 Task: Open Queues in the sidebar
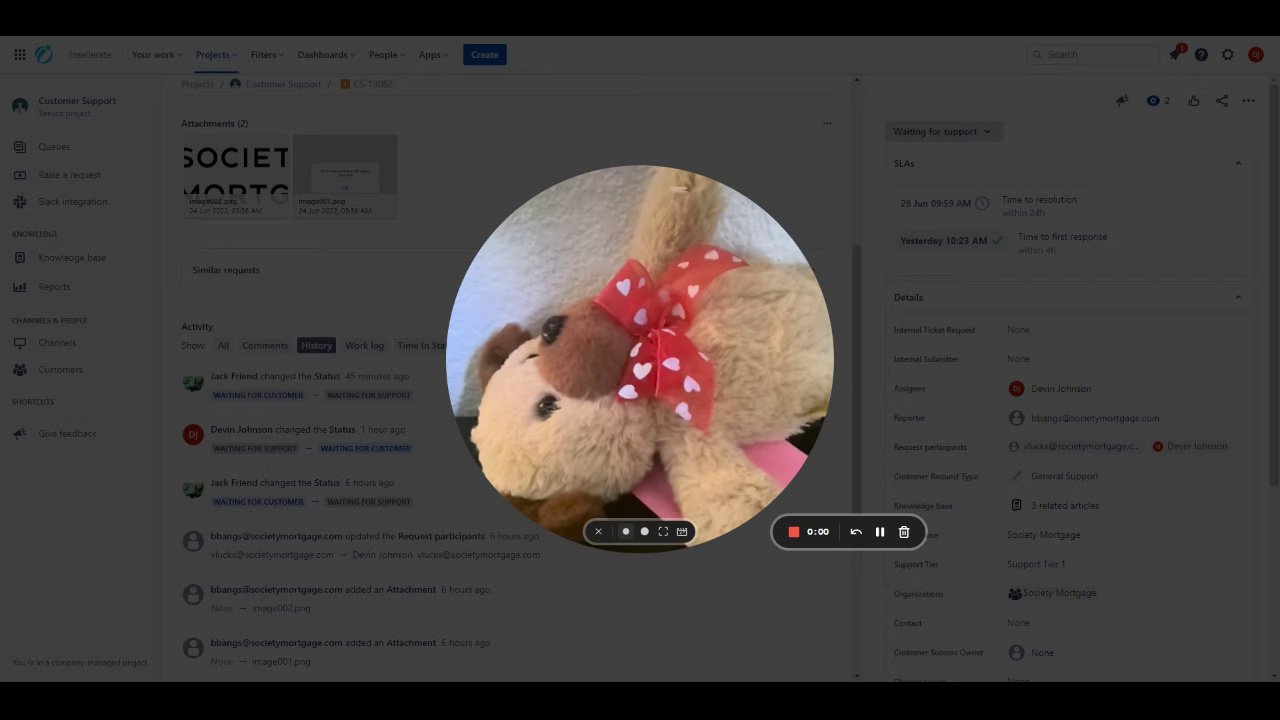coord(54,147)
